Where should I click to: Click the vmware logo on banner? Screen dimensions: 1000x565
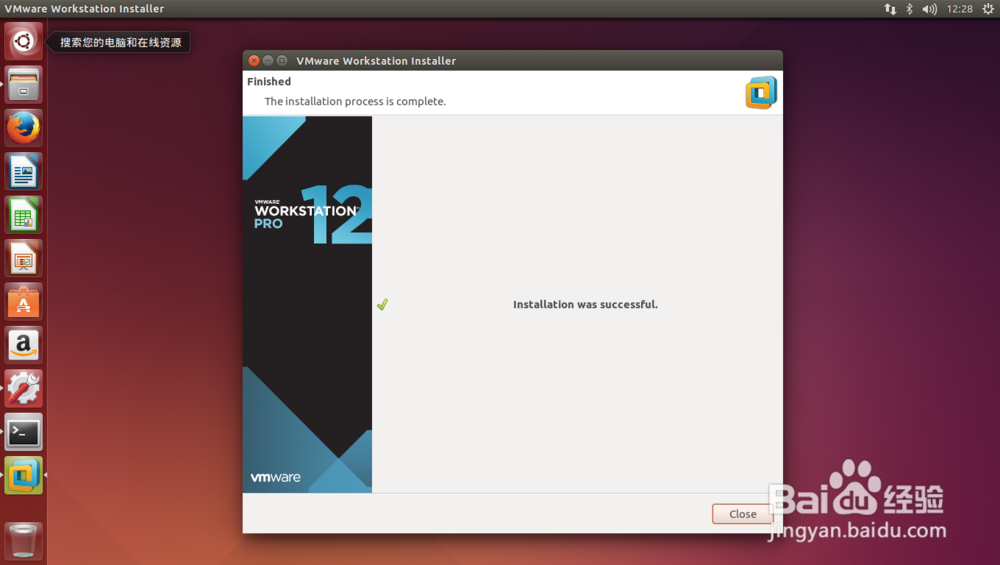(275, 477)
